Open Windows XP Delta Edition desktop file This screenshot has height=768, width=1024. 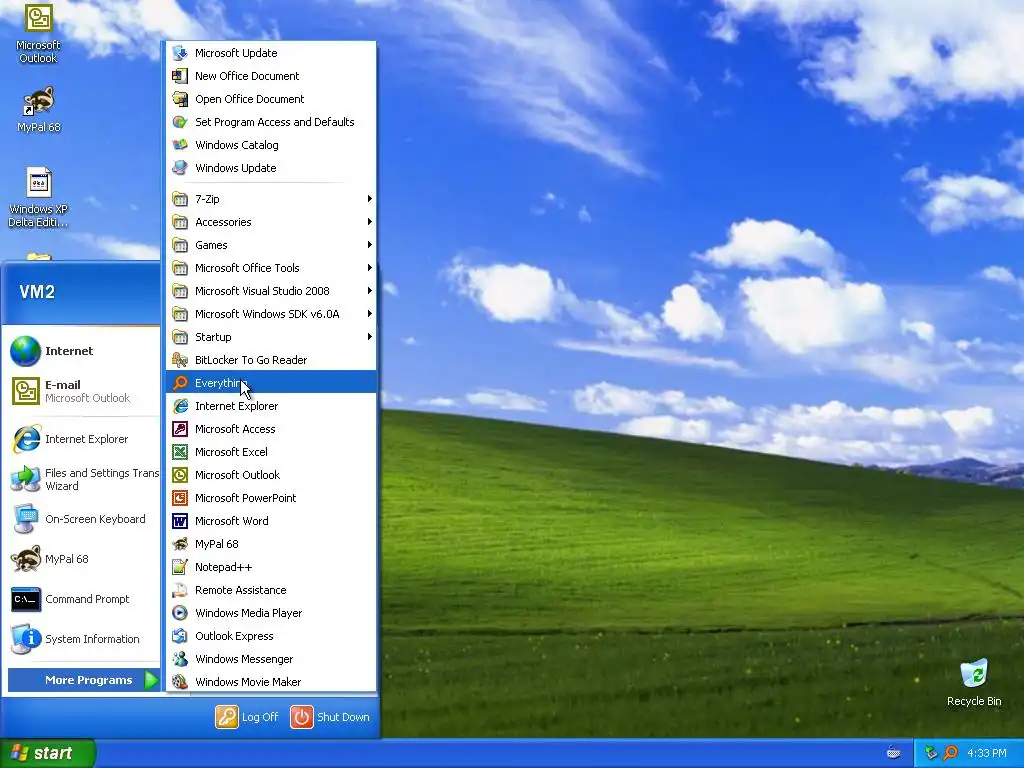[39, 197]
